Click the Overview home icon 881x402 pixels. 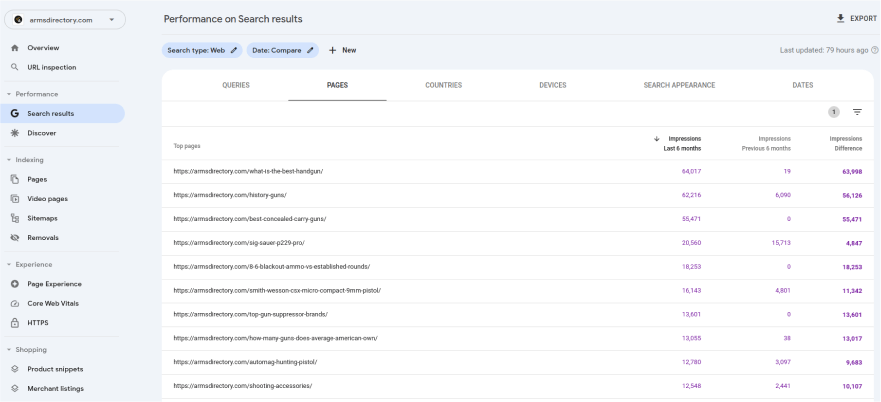15,48
